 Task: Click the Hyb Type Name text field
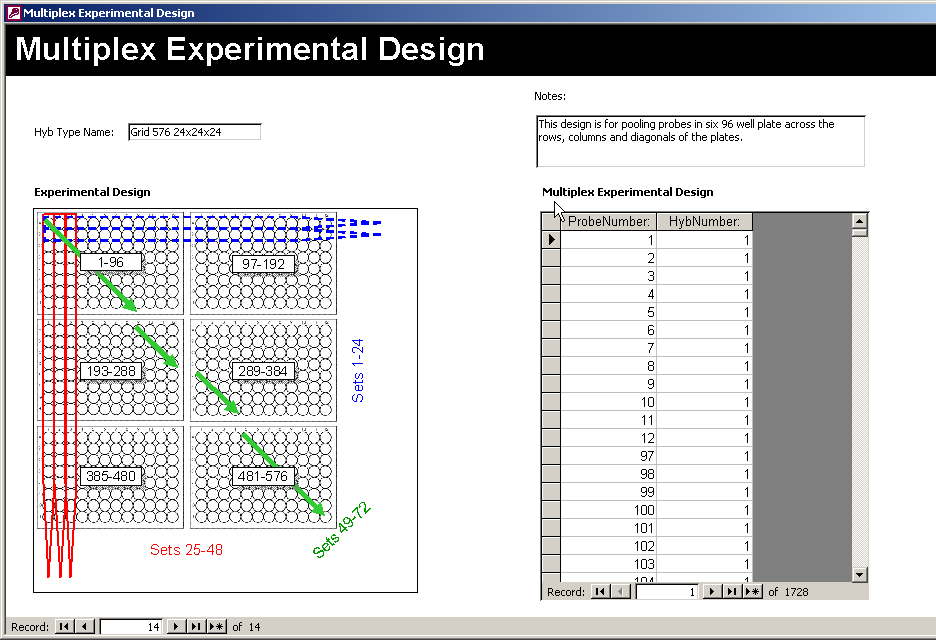point(194,132)
